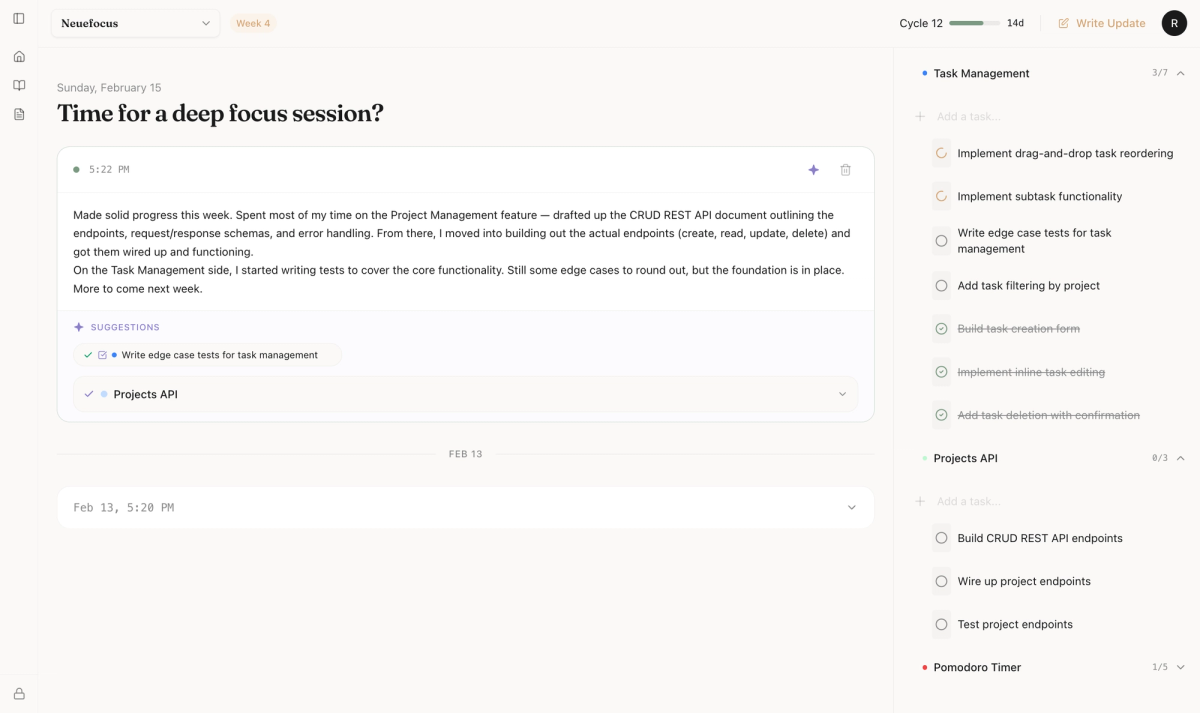
Task: Click the 5:22 PM timestamp
Action: 109,170
